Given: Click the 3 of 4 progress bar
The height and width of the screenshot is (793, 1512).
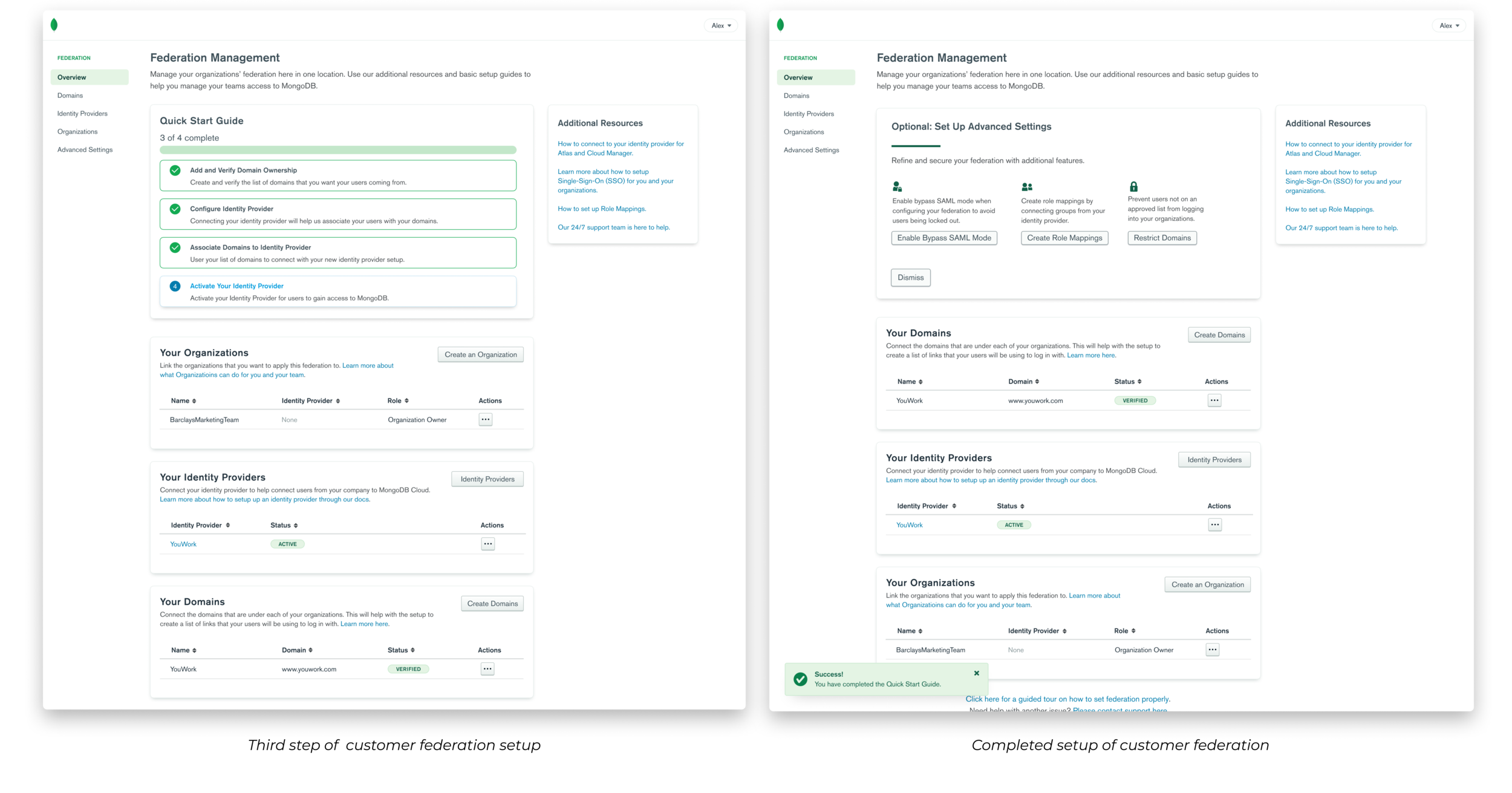Looking at the screenshot, I should point(338,150).
